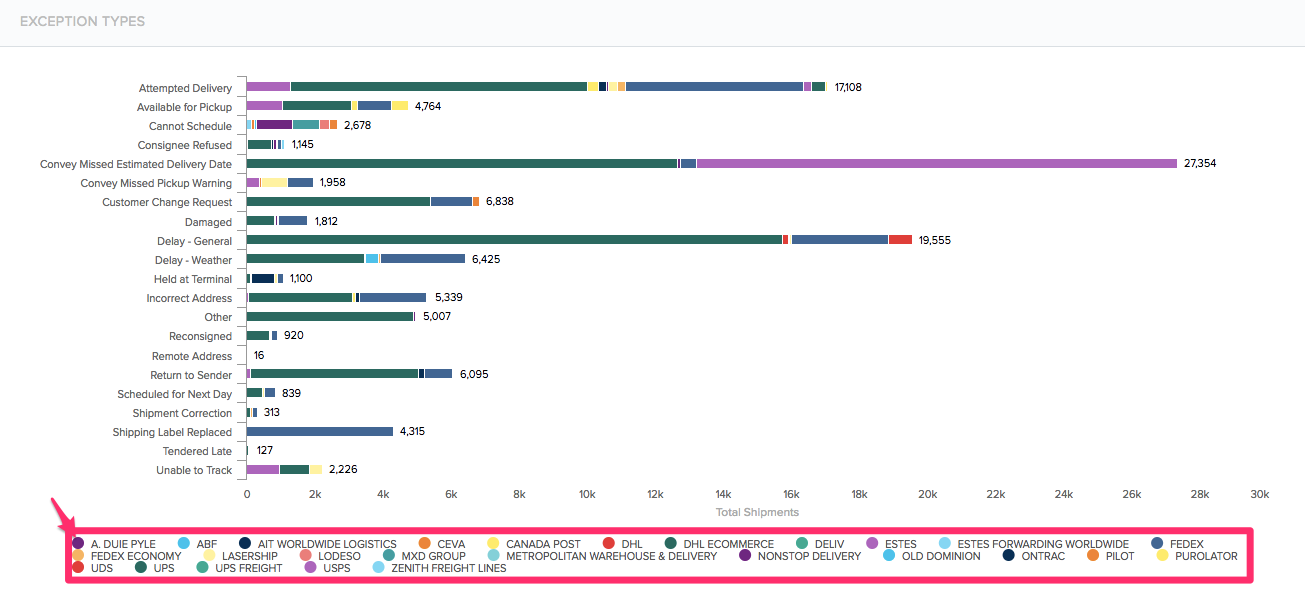Click the Scheduled for Next Day label

click(x=174, y=394)
